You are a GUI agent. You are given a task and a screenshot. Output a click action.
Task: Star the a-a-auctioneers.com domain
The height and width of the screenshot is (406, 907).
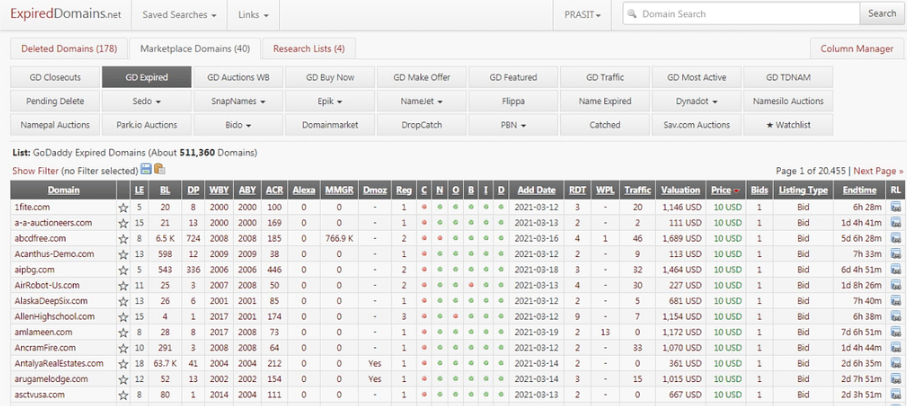pos(123,223)
